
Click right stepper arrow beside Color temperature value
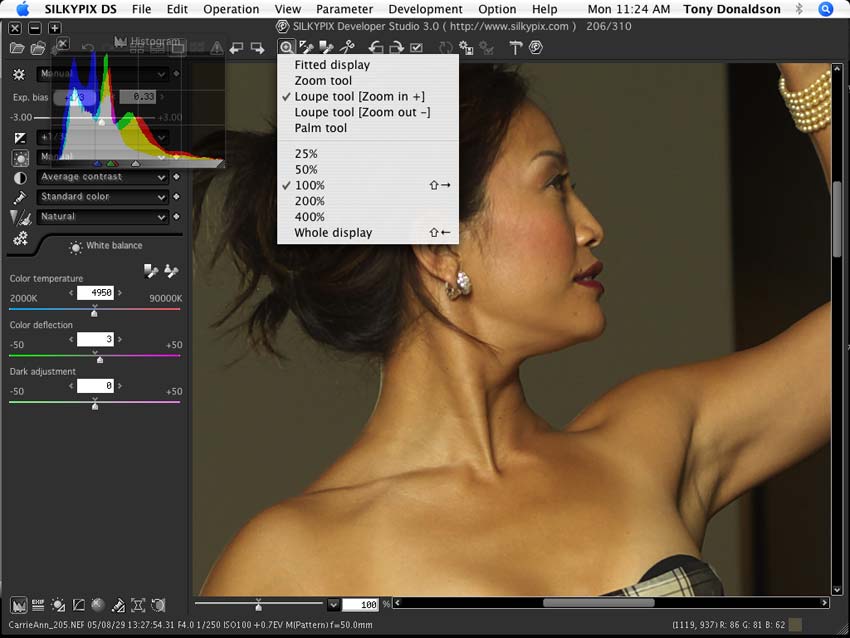pyautogui.click(x=120, y=293)
